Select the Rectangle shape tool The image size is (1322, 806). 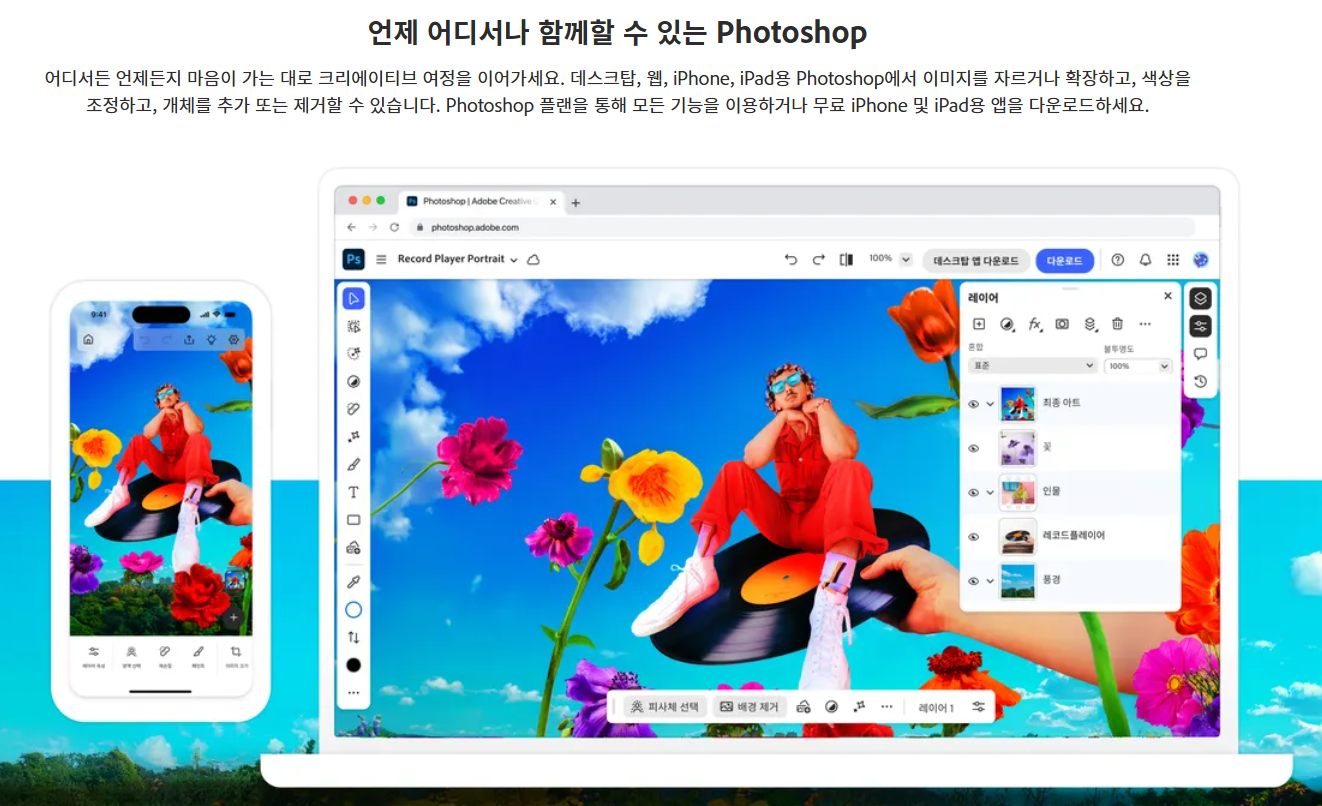(x=353, y=520)
